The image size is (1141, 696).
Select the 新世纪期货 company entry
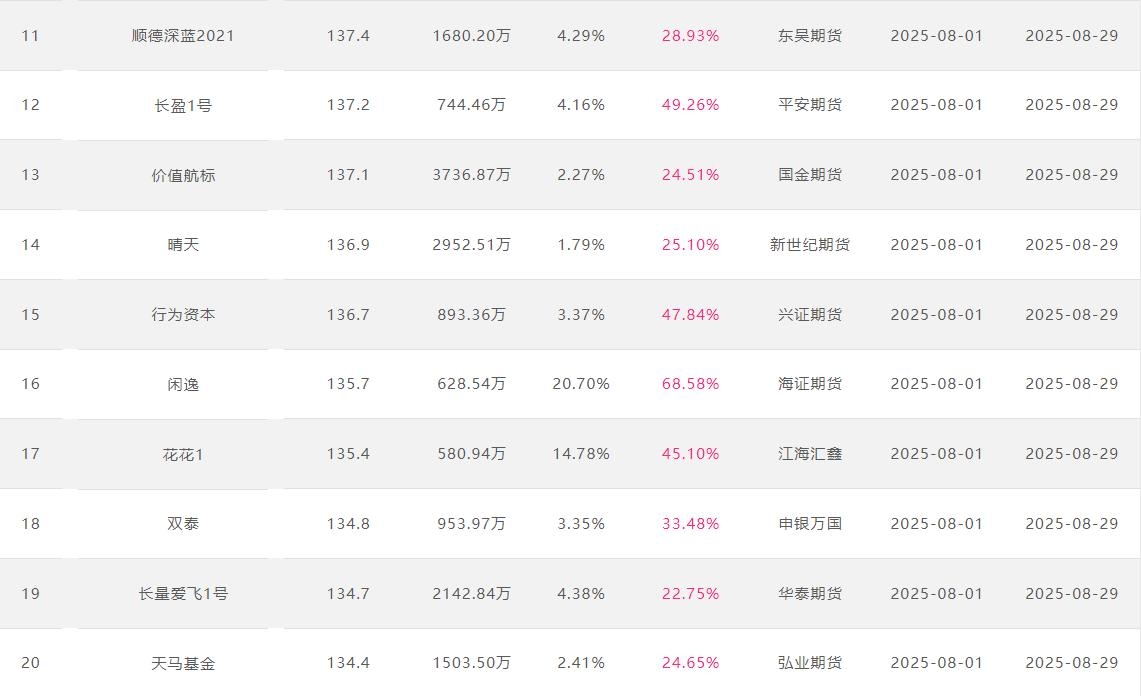point(810,244)
